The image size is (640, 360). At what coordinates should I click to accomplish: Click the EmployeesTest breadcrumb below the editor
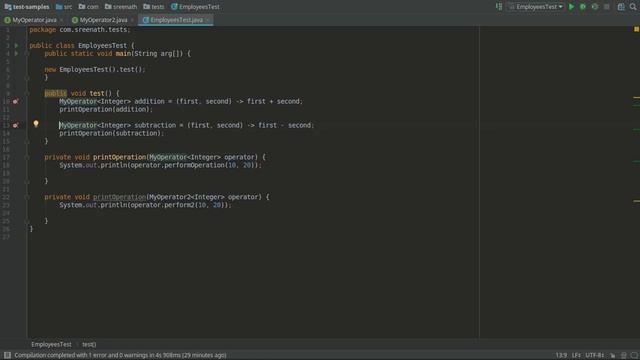pyautogui.click(x=51, y=344)
